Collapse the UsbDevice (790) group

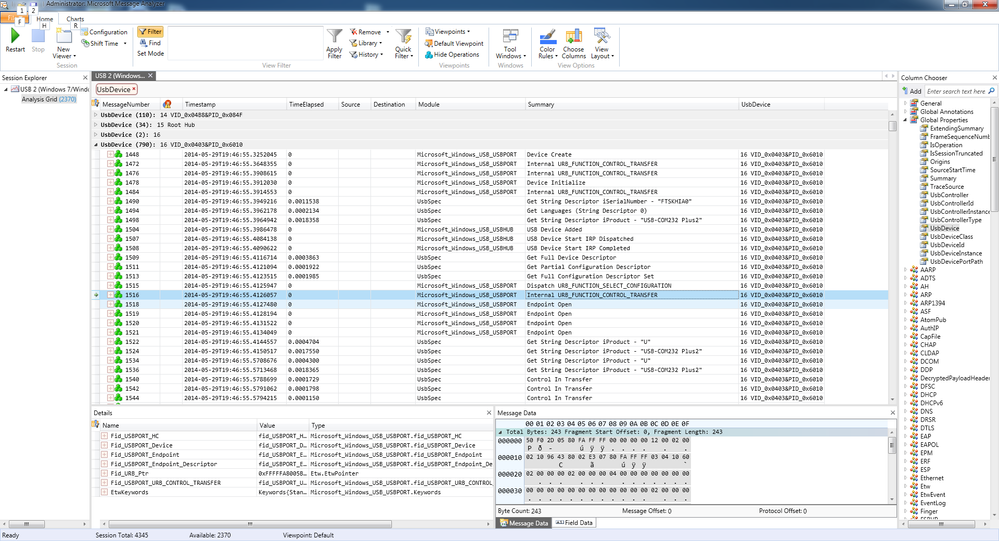96,145
